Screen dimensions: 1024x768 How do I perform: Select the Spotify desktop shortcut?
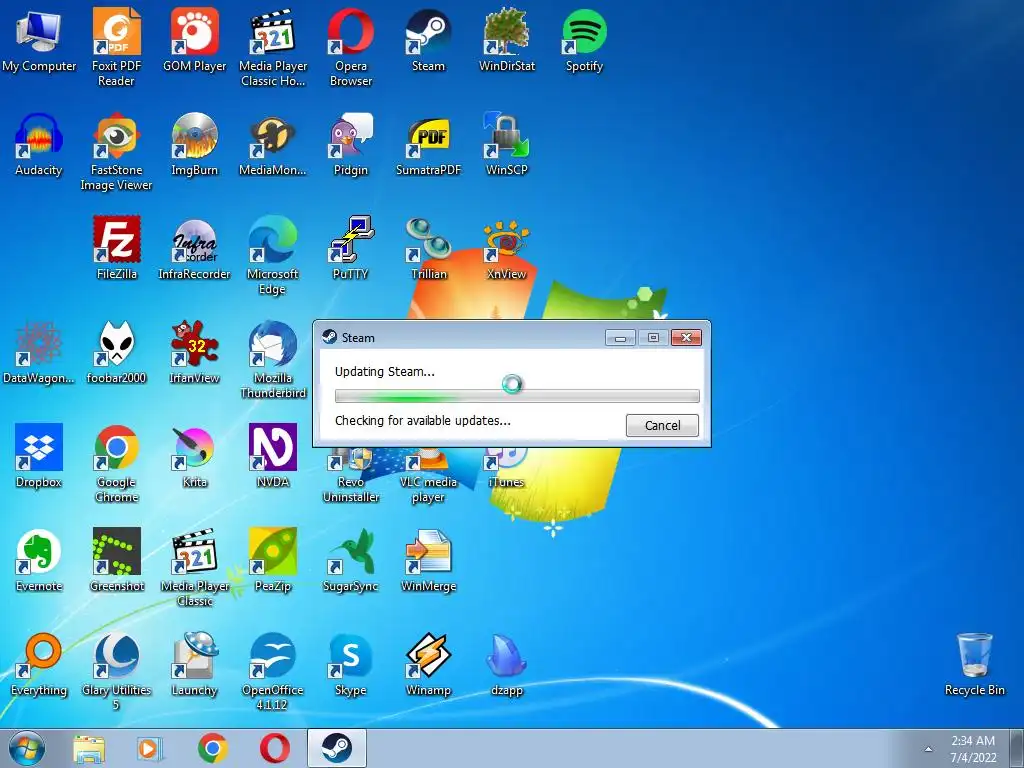click(584, 41)
